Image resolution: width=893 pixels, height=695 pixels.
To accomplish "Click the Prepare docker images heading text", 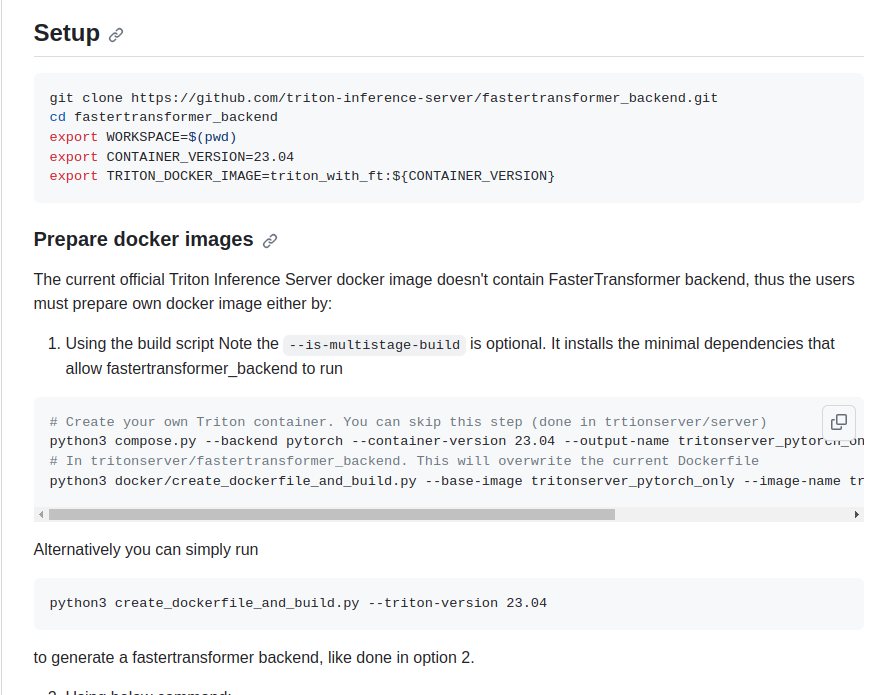I will pyautogui.click(x=144, y=240).
